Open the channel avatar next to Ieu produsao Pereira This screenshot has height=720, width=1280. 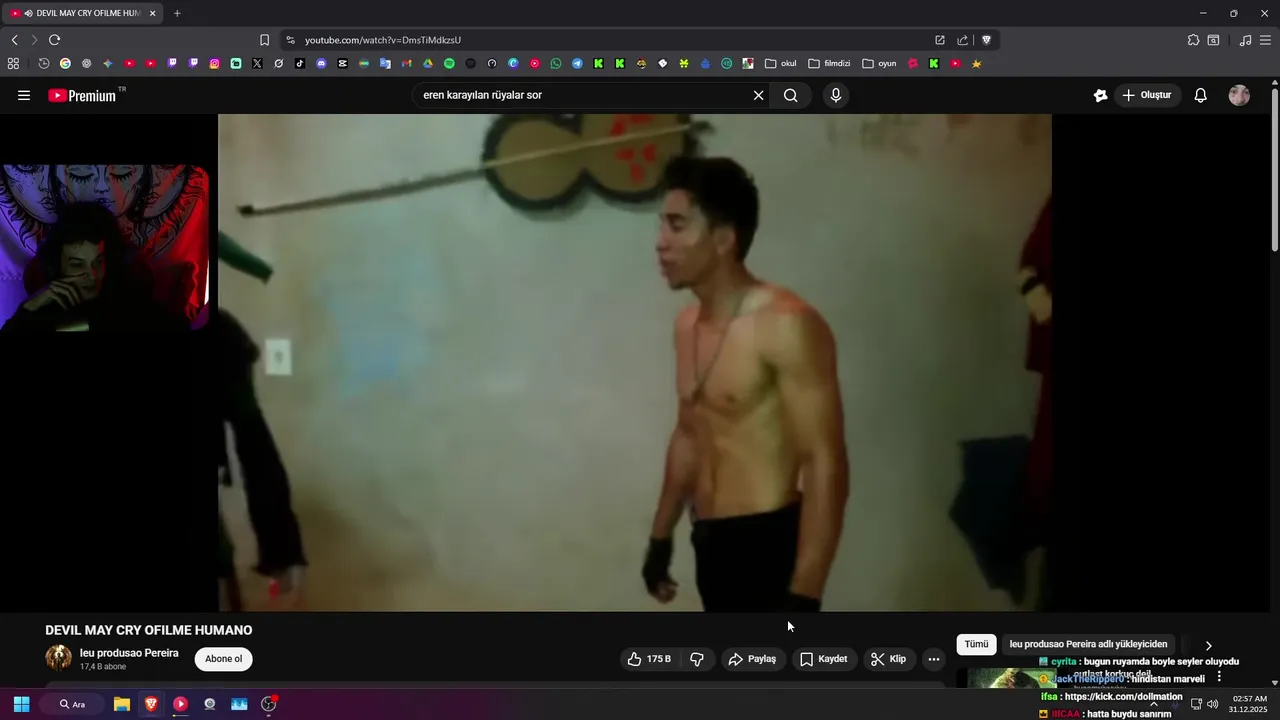click(x=58, y=658)
